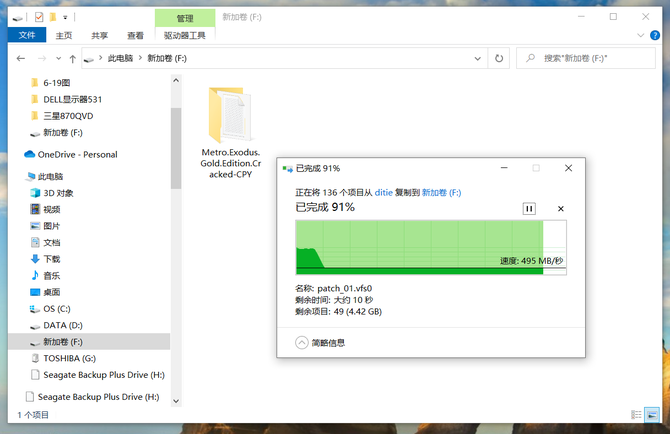Viewport: 670px width, 434px height.
Task: Switch to the 共享 ribbon tab
Action: [x=99, y=35]
